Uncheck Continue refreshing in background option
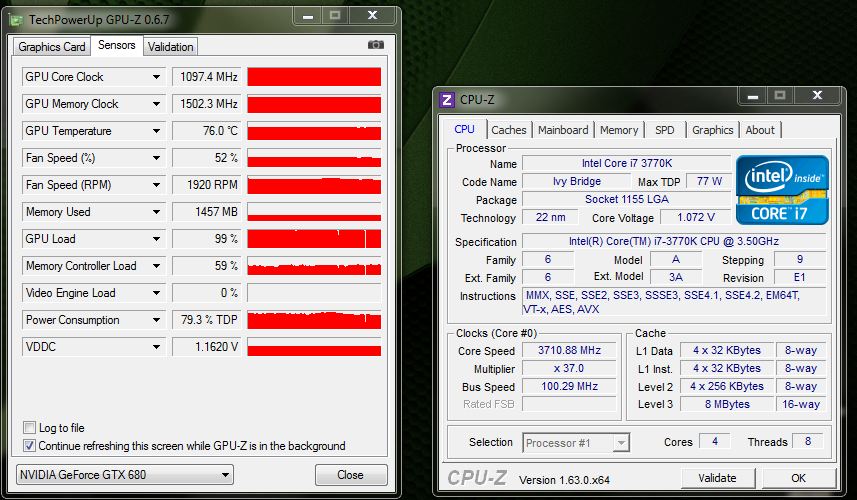The height and width of the screenshot is (500, 857). pos(30,445)
